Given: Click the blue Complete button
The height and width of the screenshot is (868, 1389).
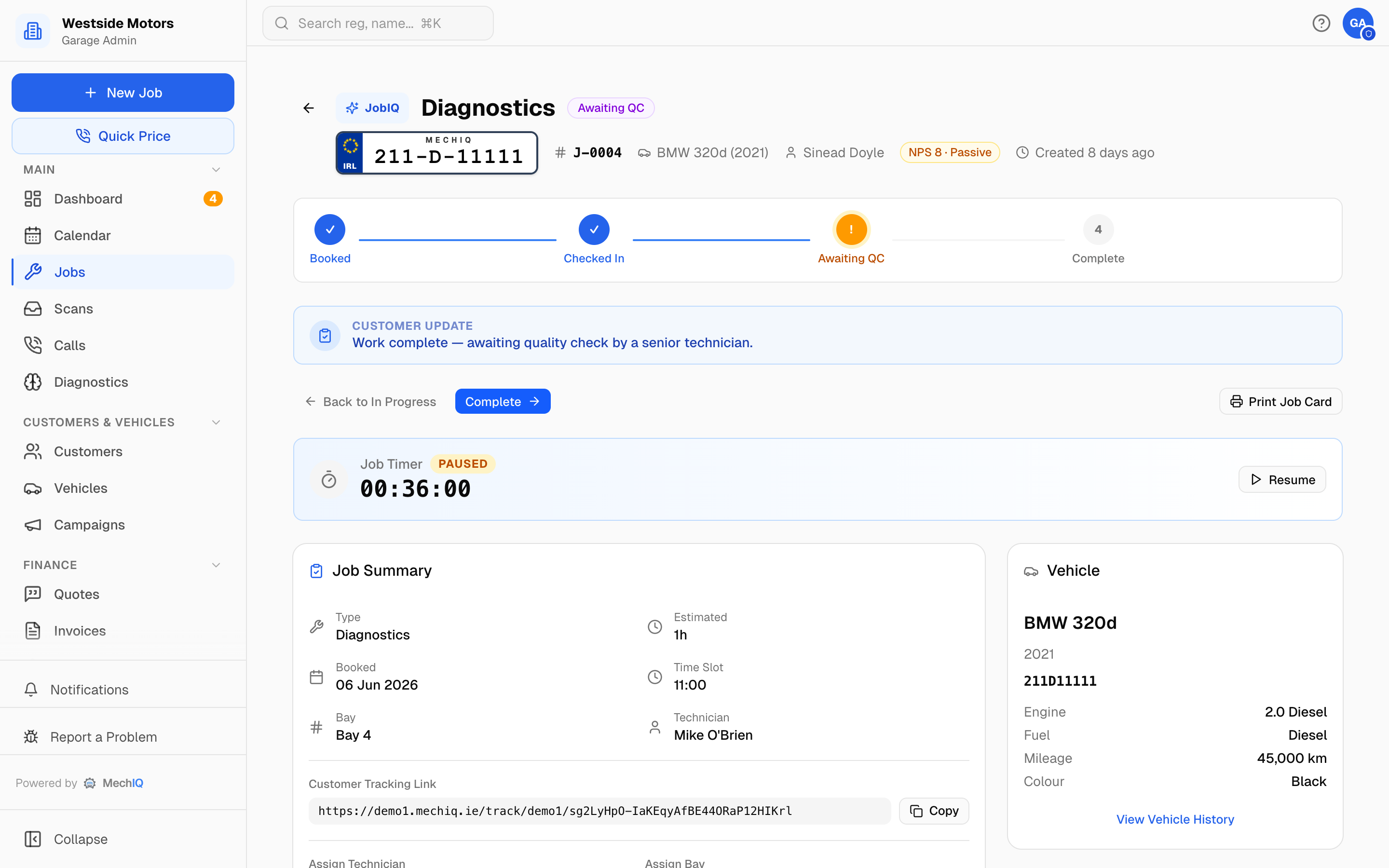Looking at the screenshot, I should [503, 401].
